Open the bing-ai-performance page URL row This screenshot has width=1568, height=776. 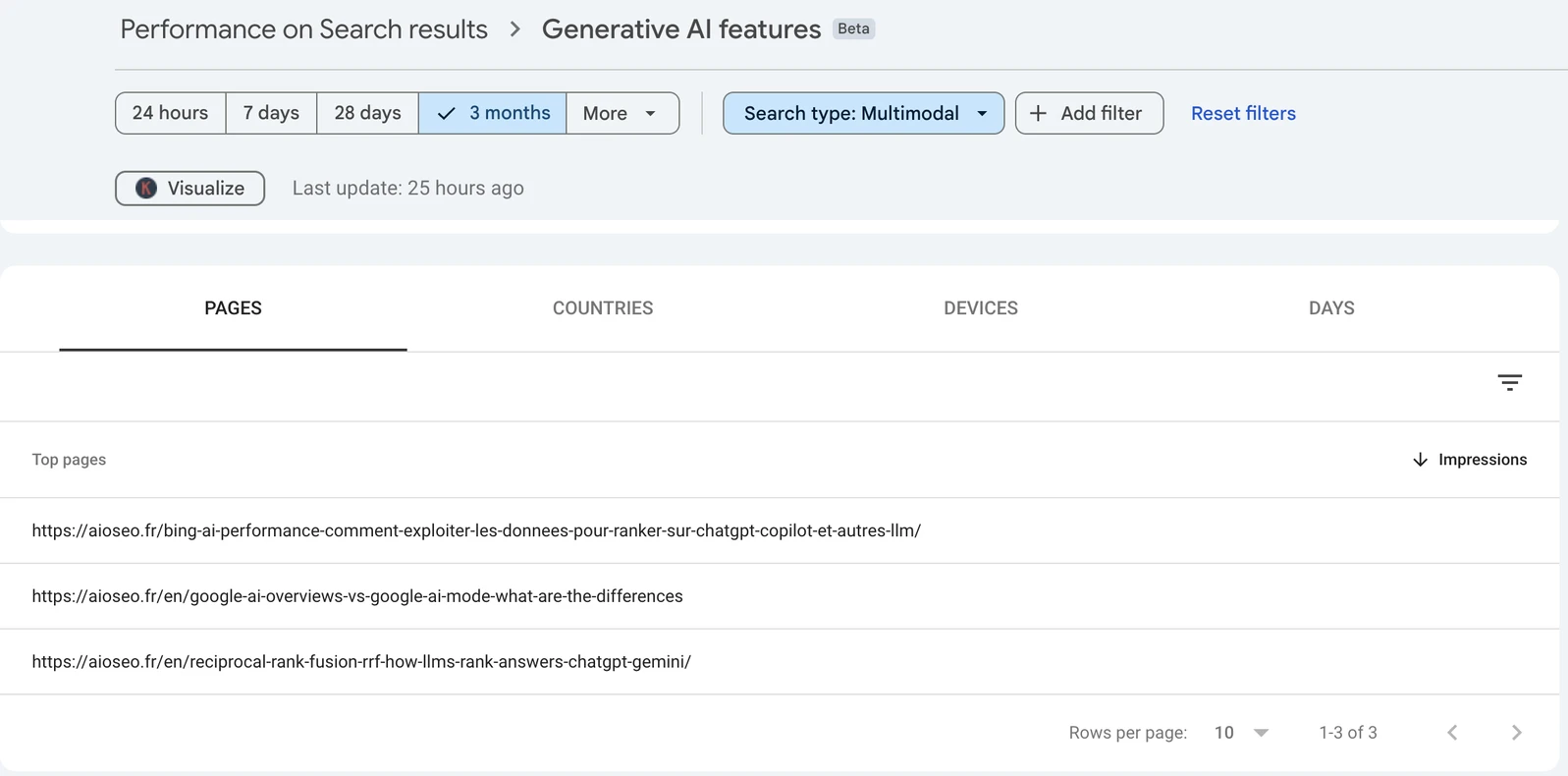coord(780,530)
